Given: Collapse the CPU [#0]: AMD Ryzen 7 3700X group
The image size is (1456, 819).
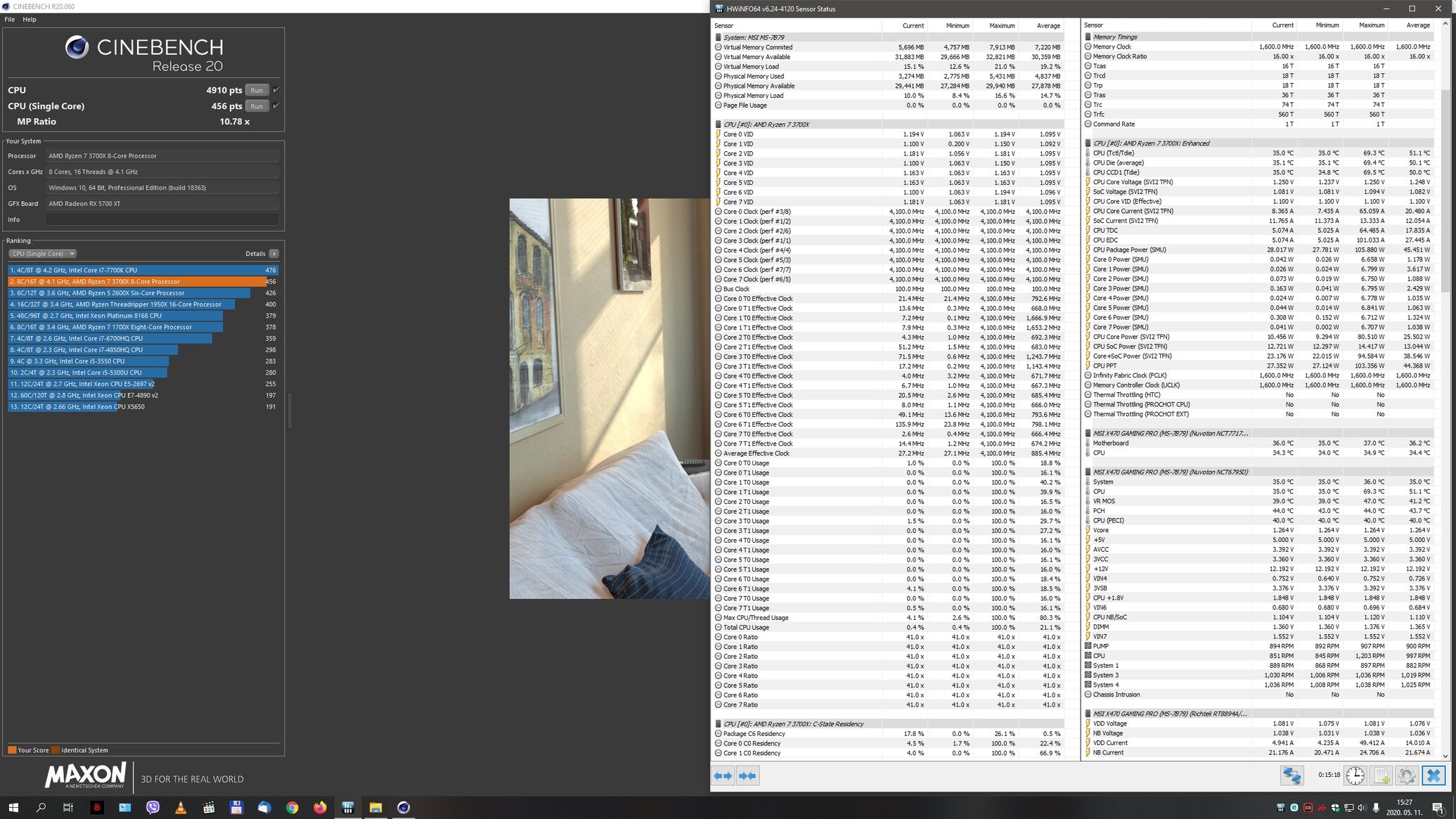Looking at the screenshot, I should [889, 124].
